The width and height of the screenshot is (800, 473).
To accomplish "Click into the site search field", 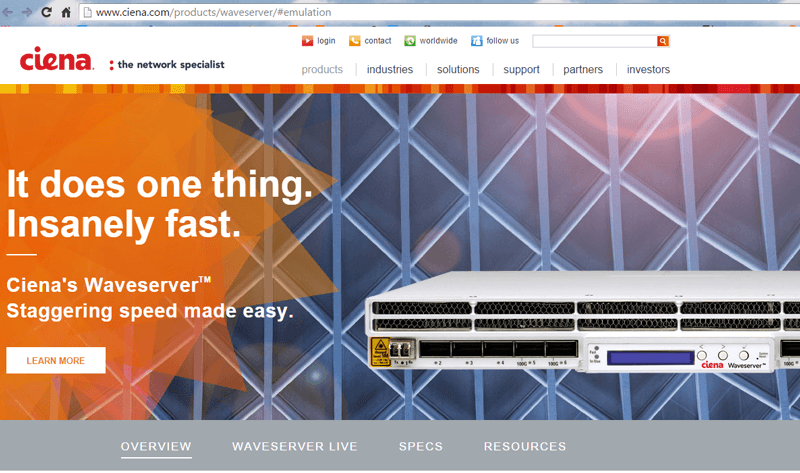I will point(595,41).
